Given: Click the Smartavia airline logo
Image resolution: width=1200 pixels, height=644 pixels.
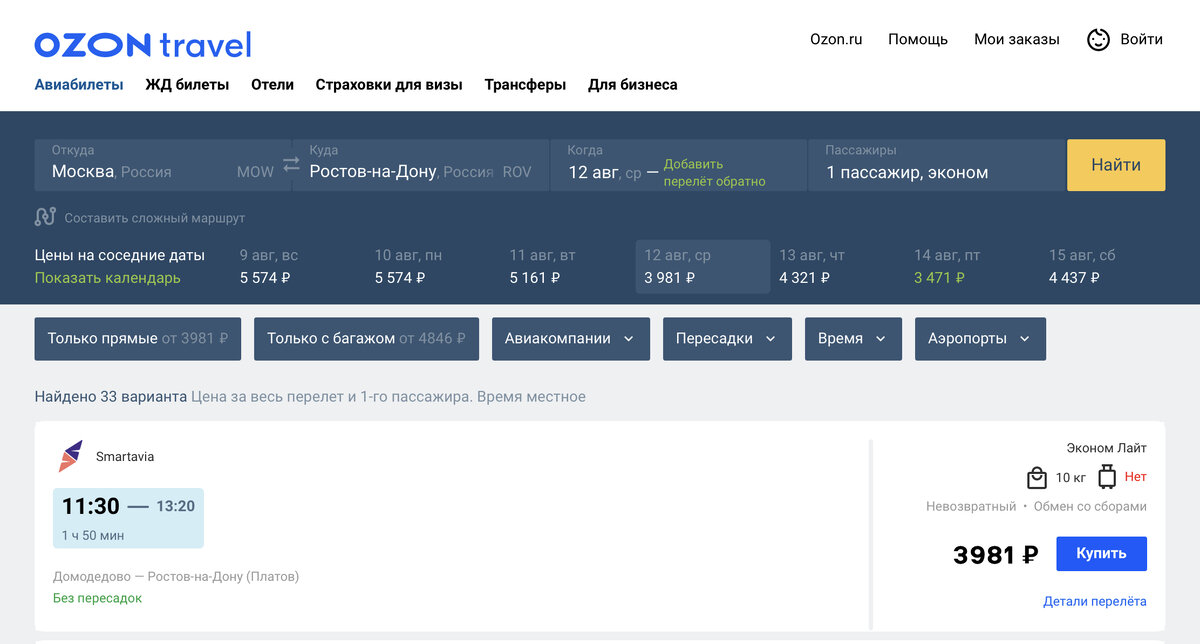Looking at the screenshot, I should click(71, 456).
